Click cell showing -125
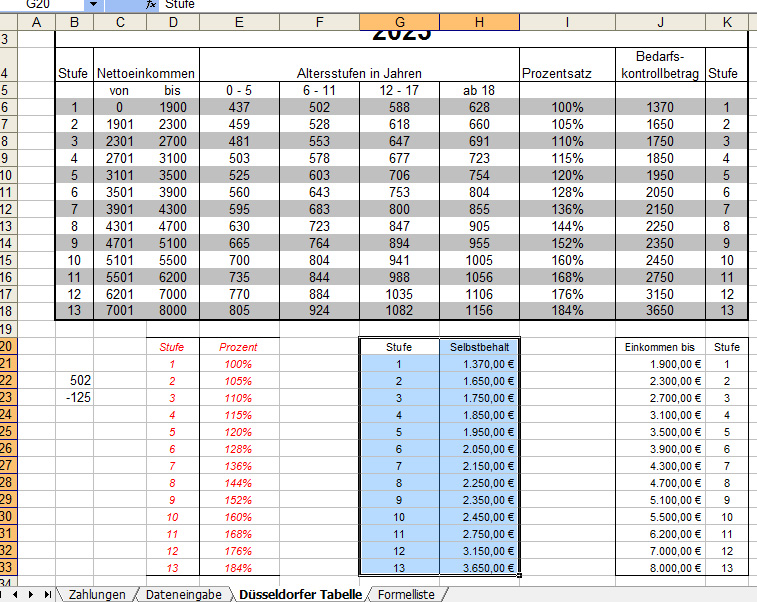Screen dimensions: 757x602 pos(74,397)
